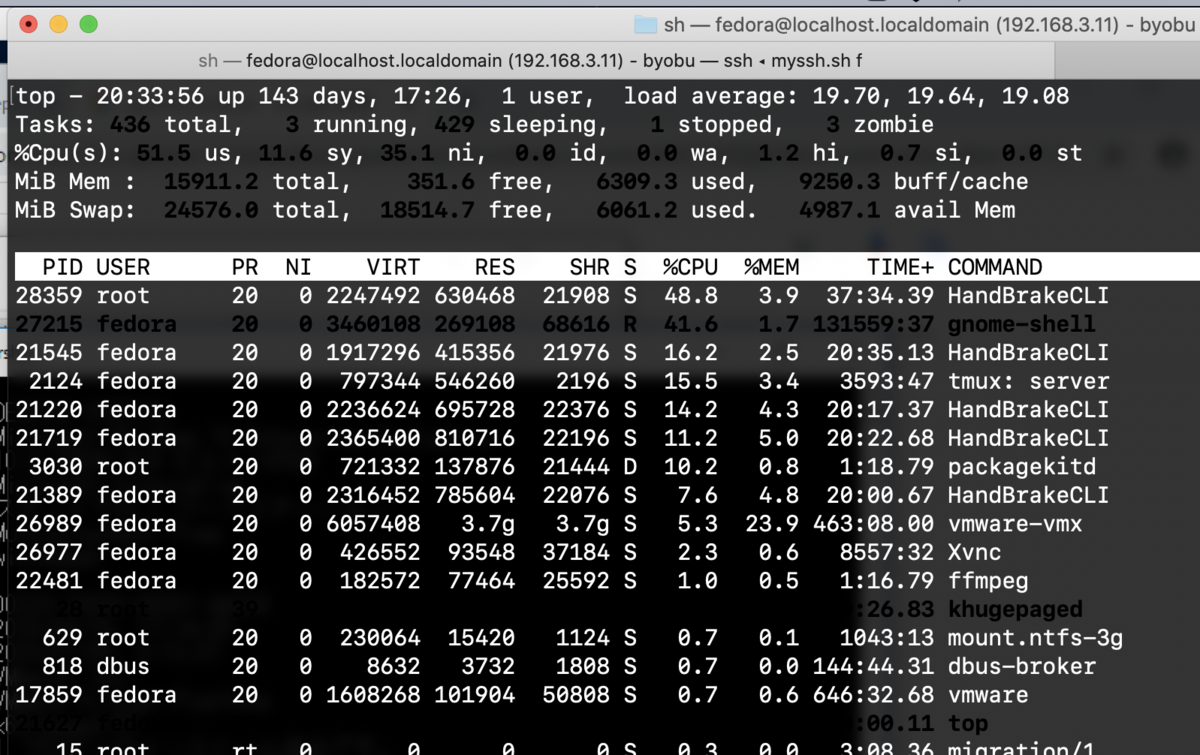Click the 'zombie' tasks label

click(x=894, y=125)
